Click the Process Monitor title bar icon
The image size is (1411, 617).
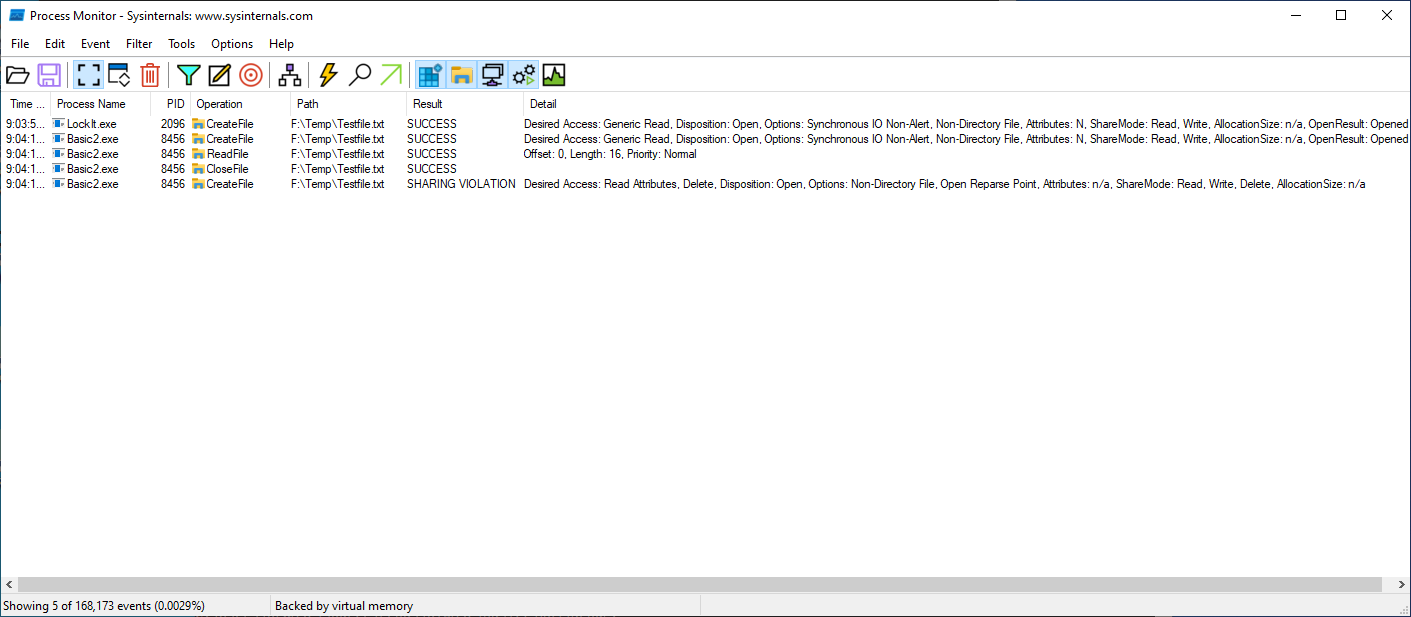[17, 15]
